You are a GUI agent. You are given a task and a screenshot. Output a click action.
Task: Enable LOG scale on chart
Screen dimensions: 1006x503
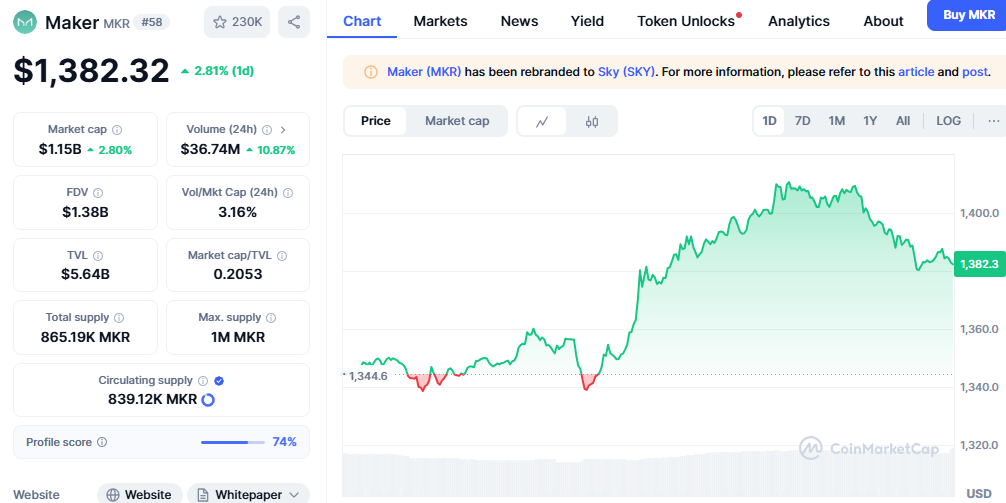(948, 121)
